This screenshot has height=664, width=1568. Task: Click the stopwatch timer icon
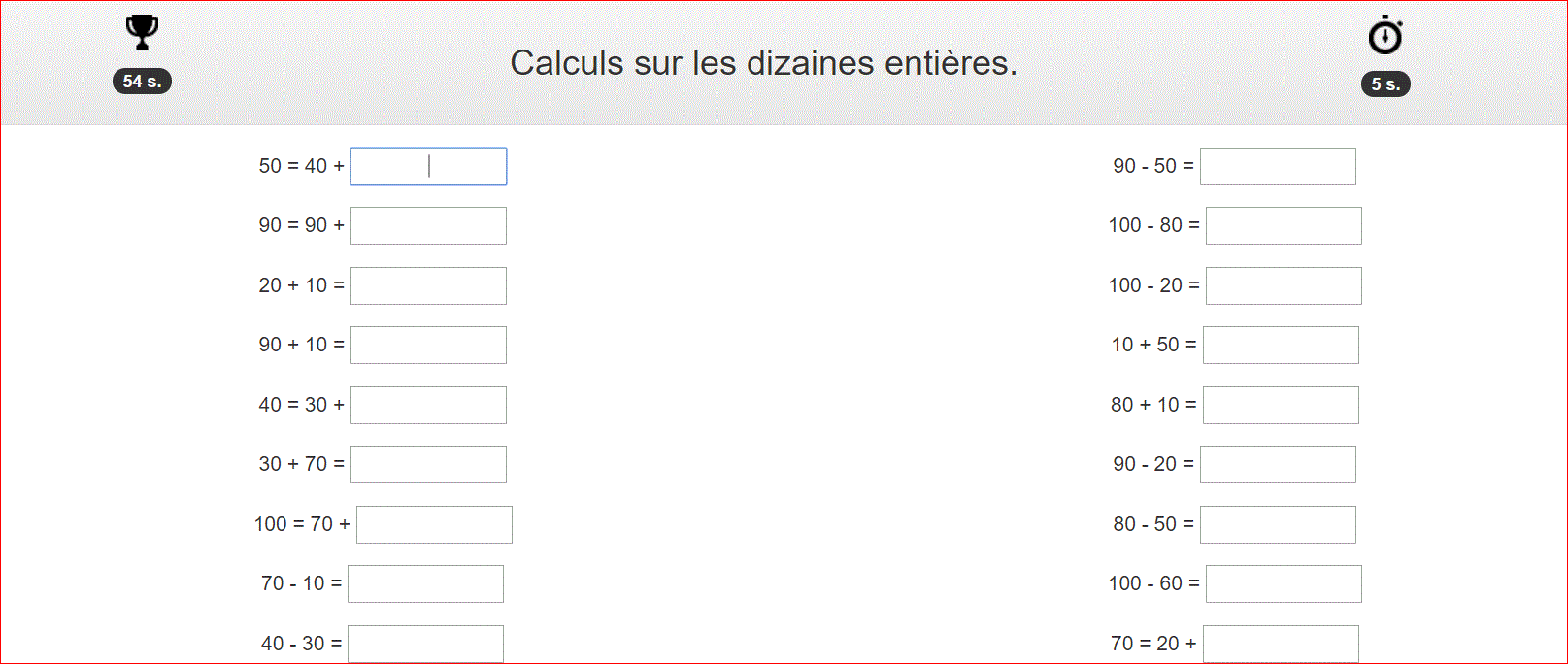click(x=1385, y=35)
